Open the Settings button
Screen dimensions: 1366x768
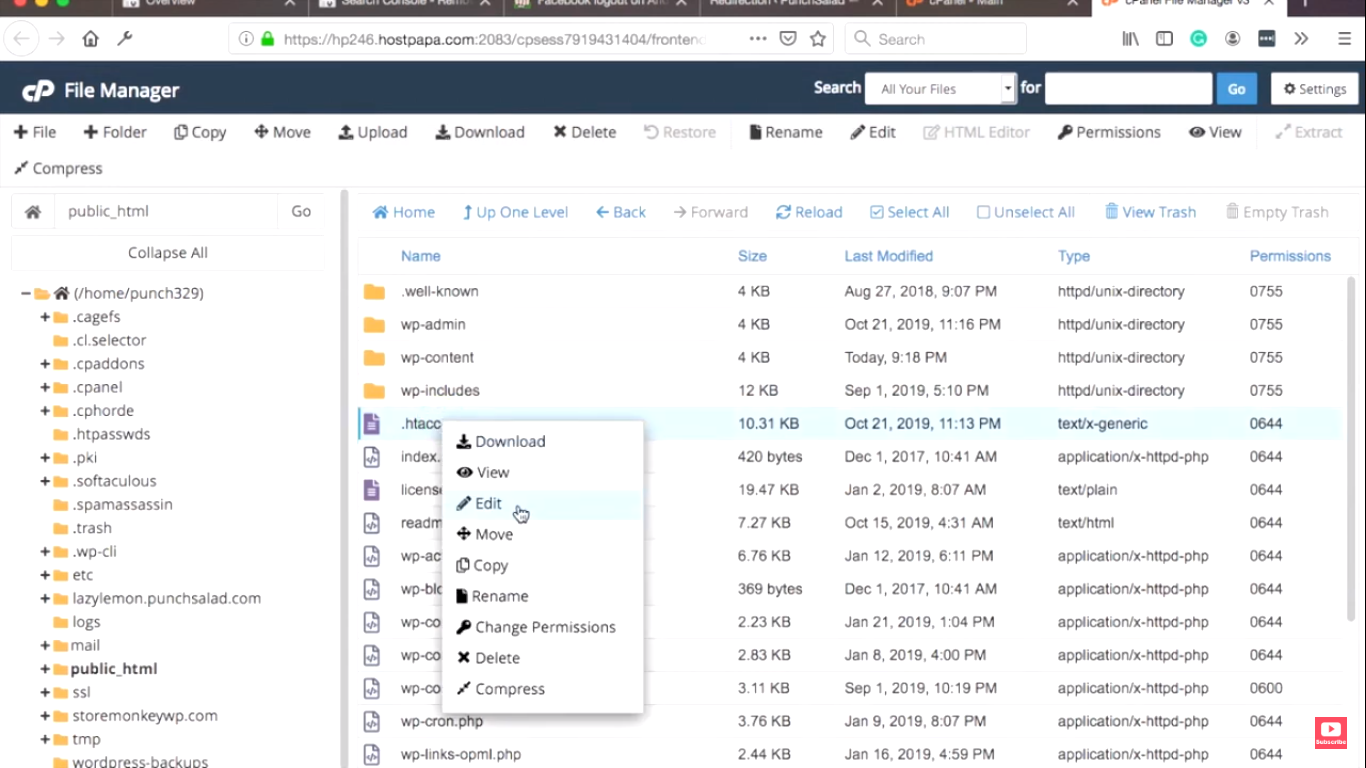1315,89
